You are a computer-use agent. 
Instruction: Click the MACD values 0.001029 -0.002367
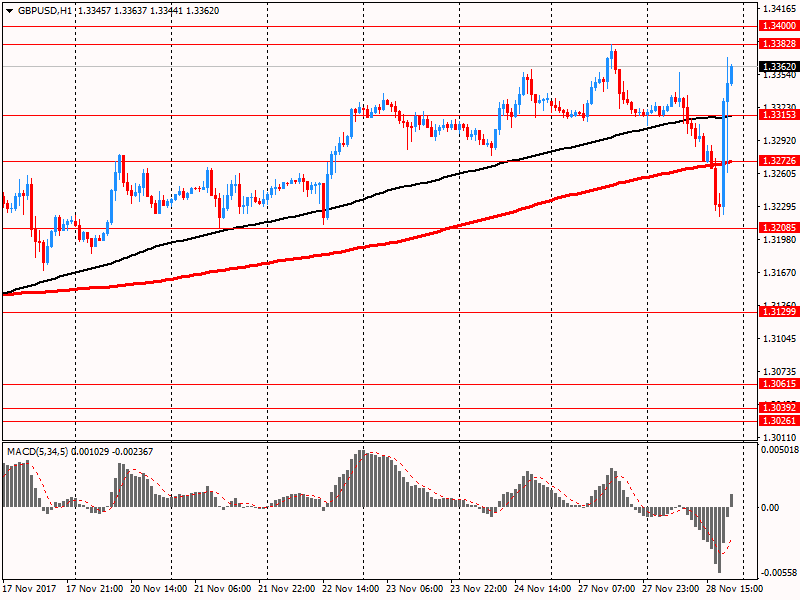pyautogui.click(x=112, y=452)
